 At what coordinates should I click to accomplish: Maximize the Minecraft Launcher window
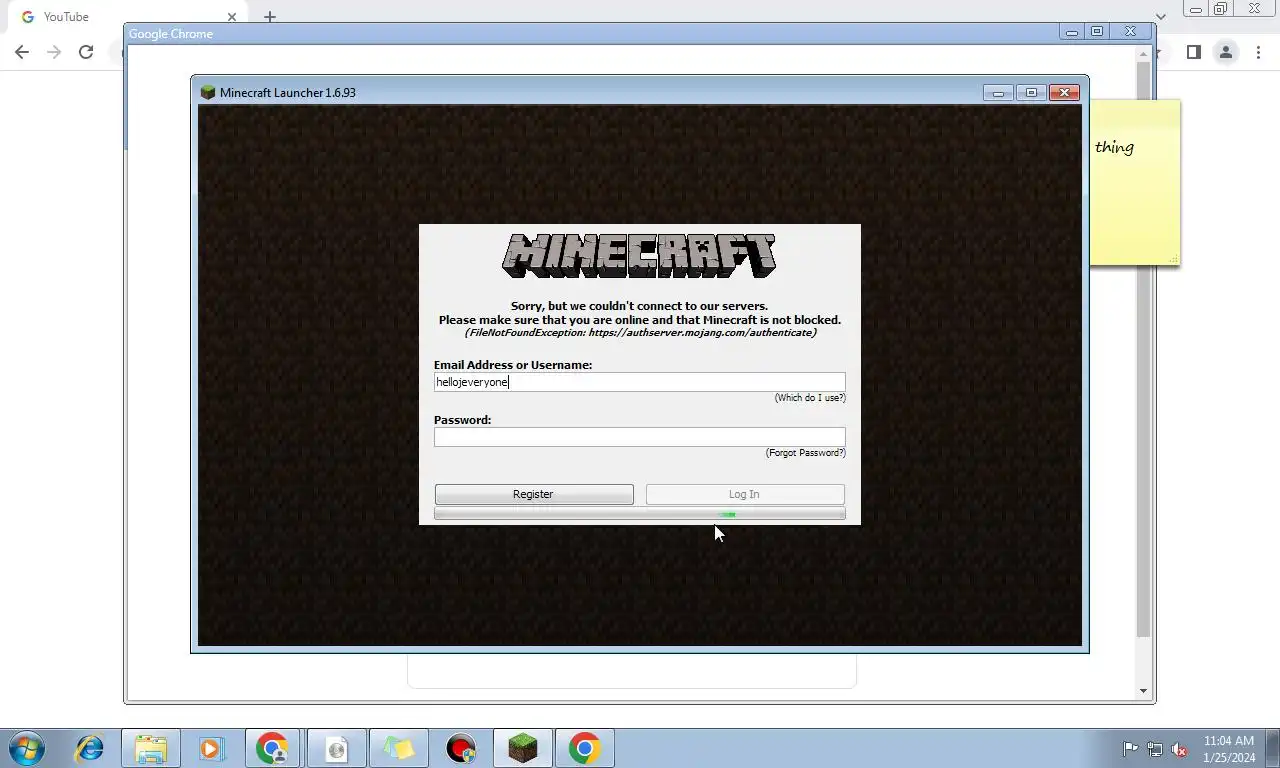(1031, 92)
